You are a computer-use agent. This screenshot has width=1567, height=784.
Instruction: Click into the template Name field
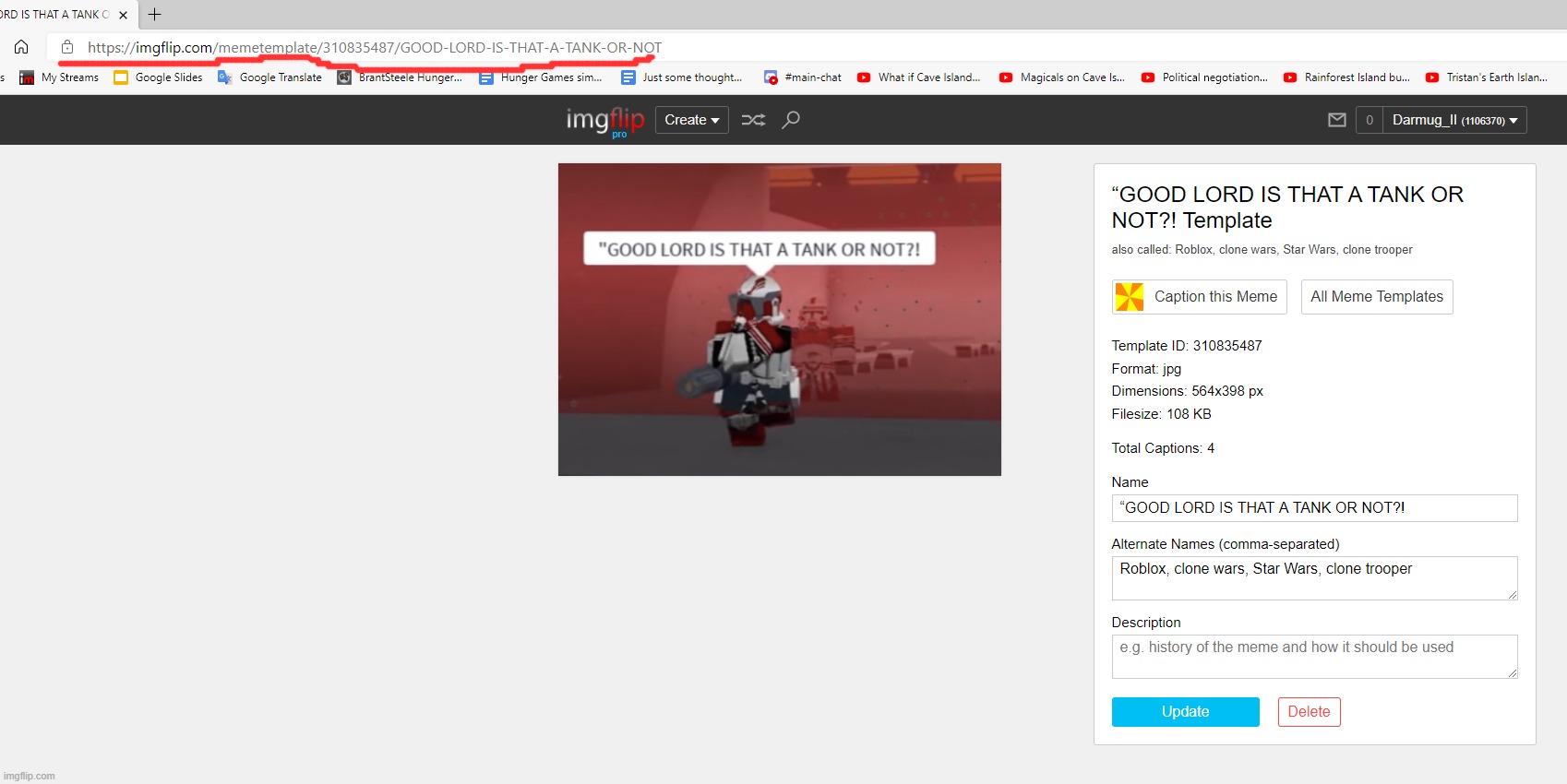(x=1313, y=508)
